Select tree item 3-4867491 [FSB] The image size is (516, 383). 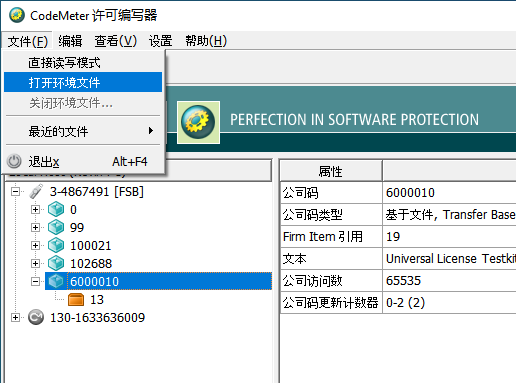97,192
